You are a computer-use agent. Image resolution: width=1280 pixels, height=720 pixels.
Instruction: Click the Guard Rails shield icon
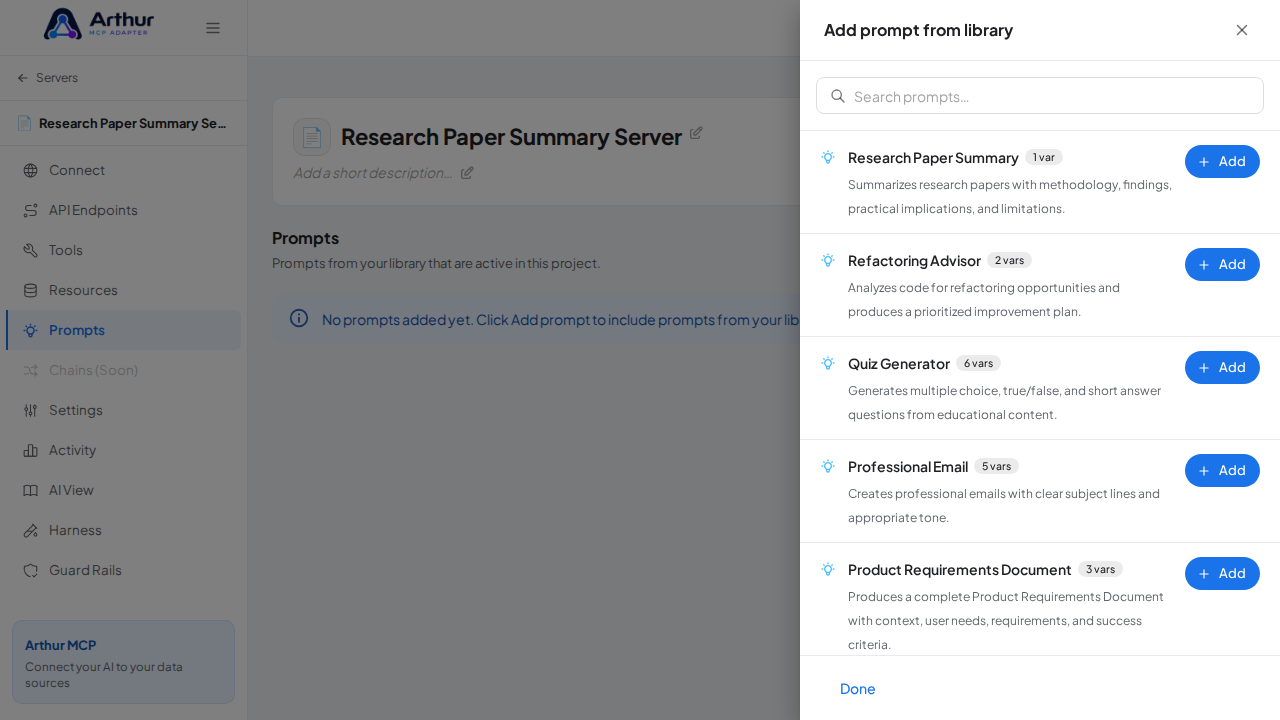(x=31, y=570)
